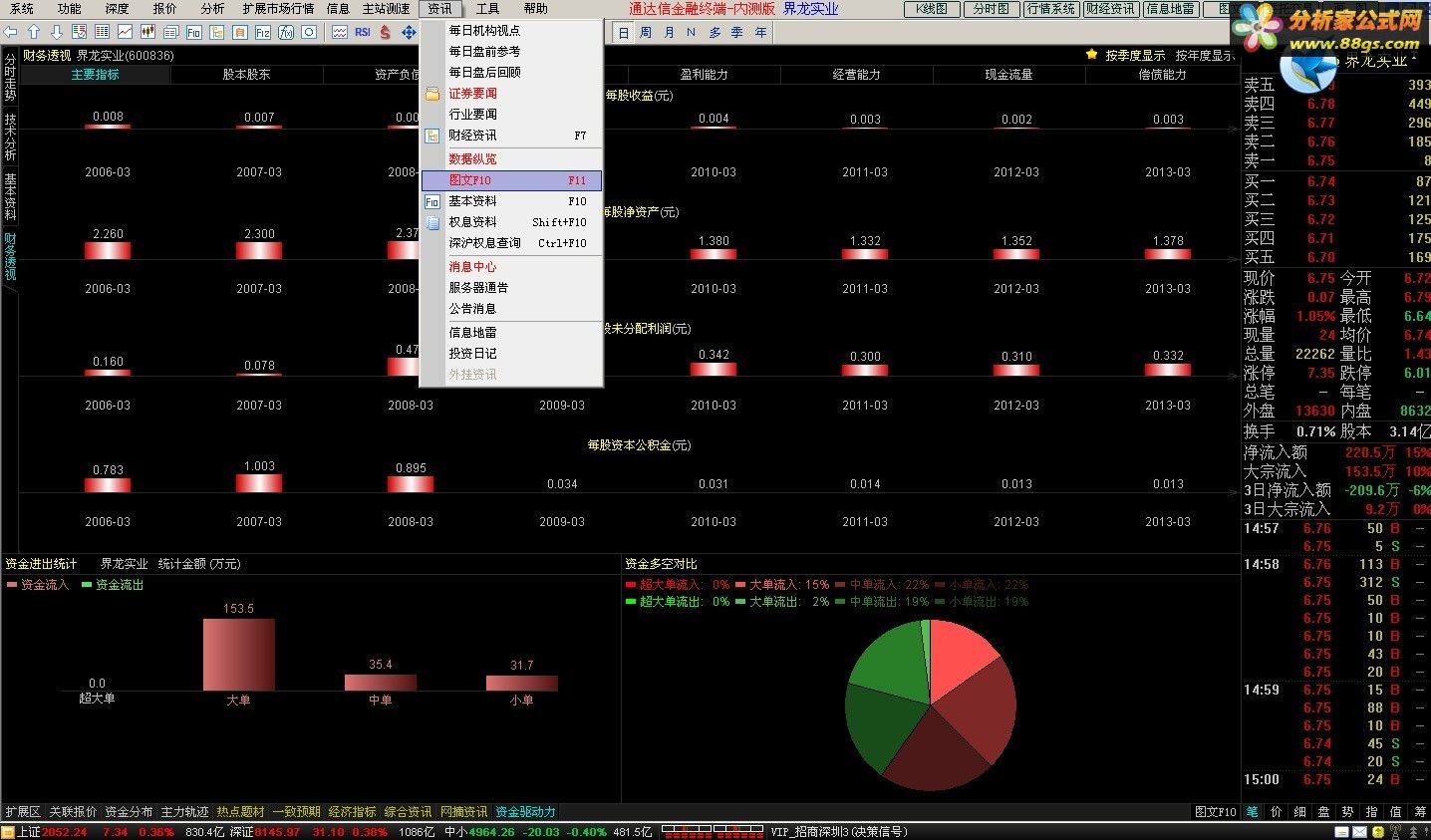Click the F10 icon beside 基本资料 menu entry

click(x=432, y=201)
